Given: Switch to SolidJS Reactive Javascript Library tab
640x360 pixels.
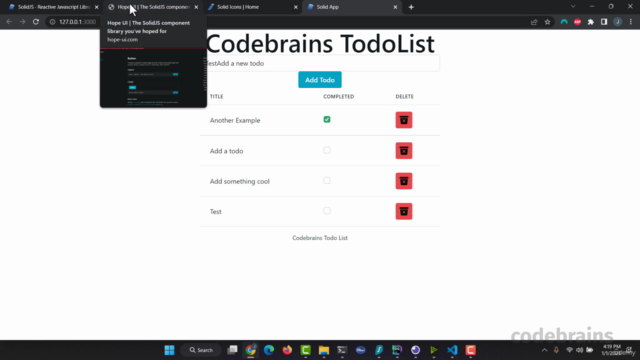Looking at the screenshot, I should point(53,7).
